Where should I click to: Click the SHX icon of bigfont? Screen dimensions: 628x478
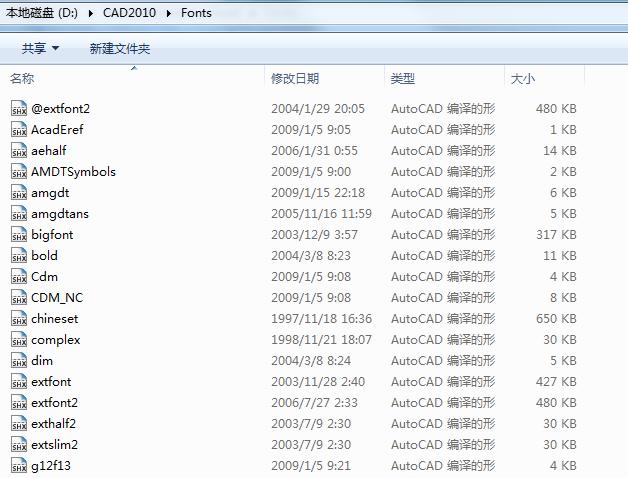(19, 234)
